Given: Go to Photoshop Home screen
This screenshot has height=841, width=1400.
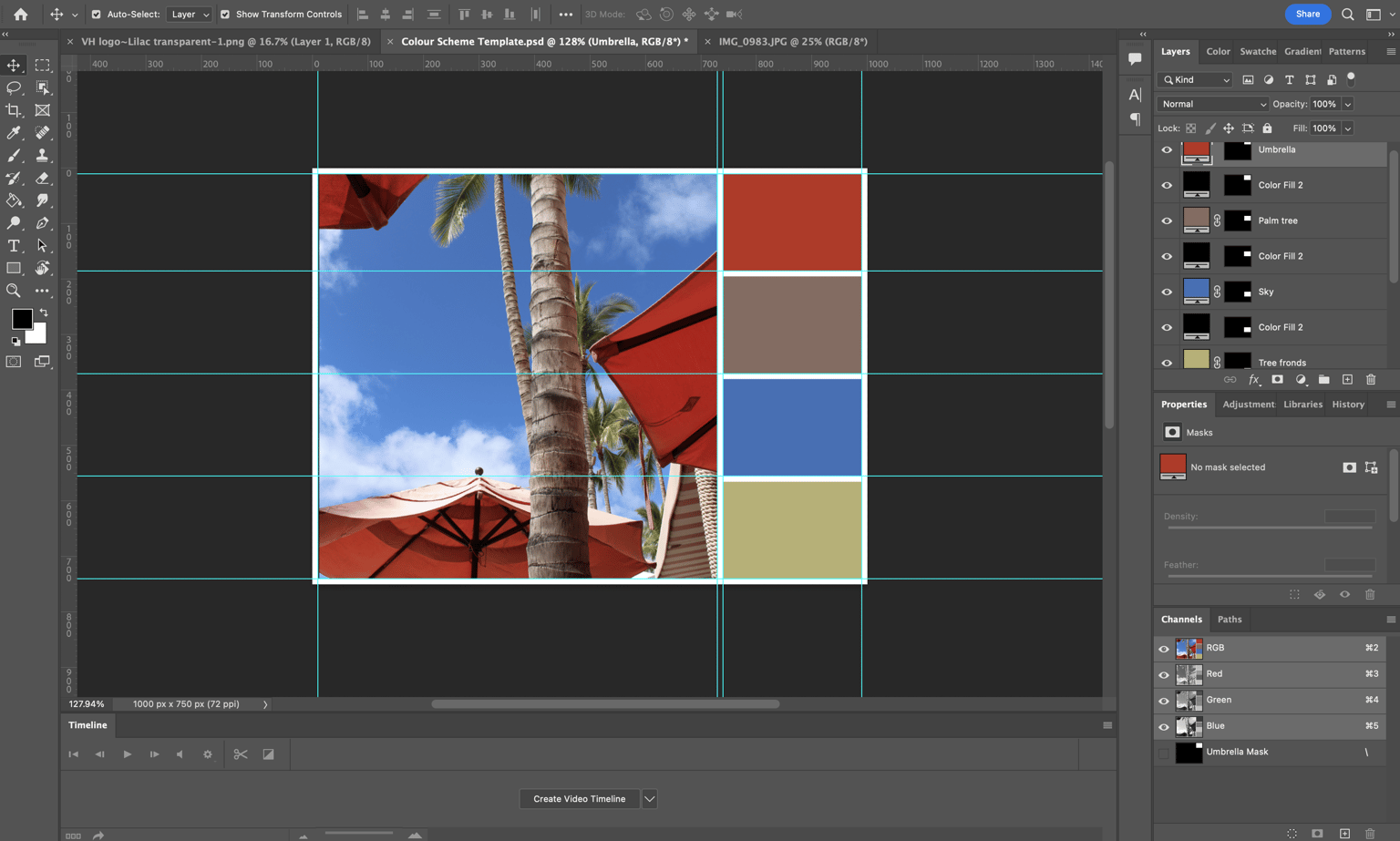Looking at the screenshot, I should [x=20, y=14].
